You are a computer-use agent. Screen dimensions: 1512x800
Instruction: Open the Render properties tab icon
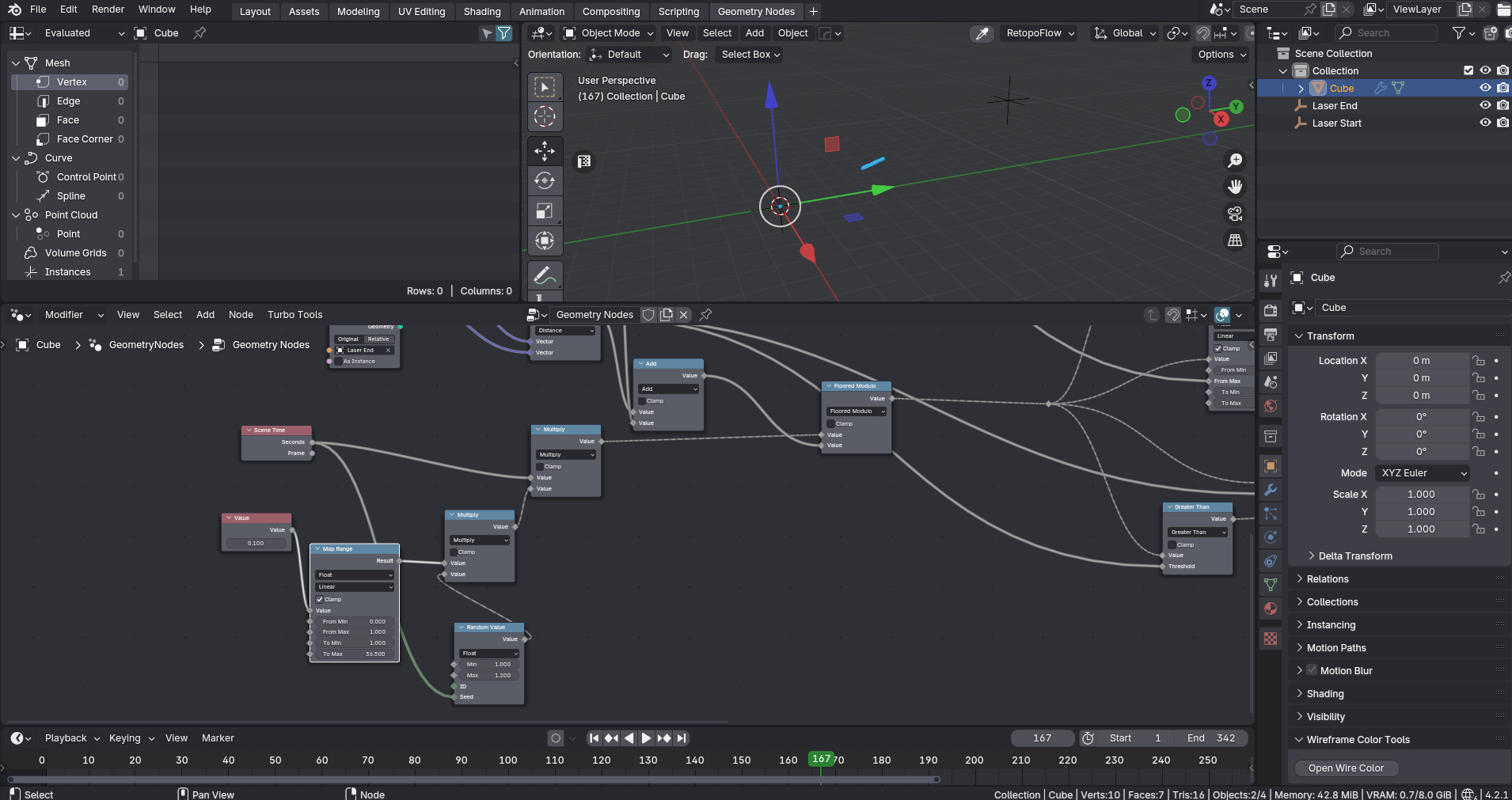point(1271,310)
